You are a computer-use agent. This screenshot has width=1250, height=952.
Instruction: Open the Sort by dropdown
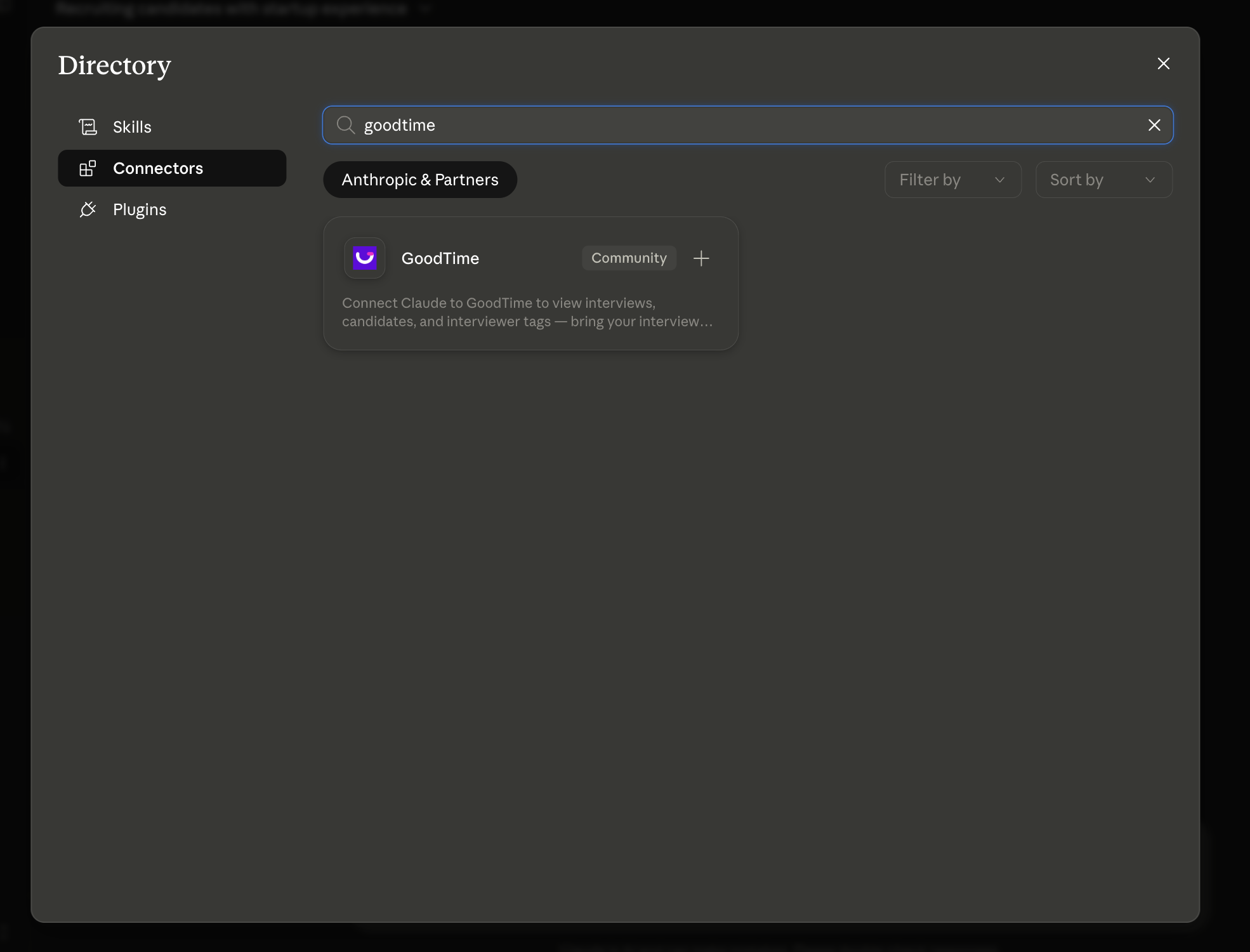pos(1104,180)
